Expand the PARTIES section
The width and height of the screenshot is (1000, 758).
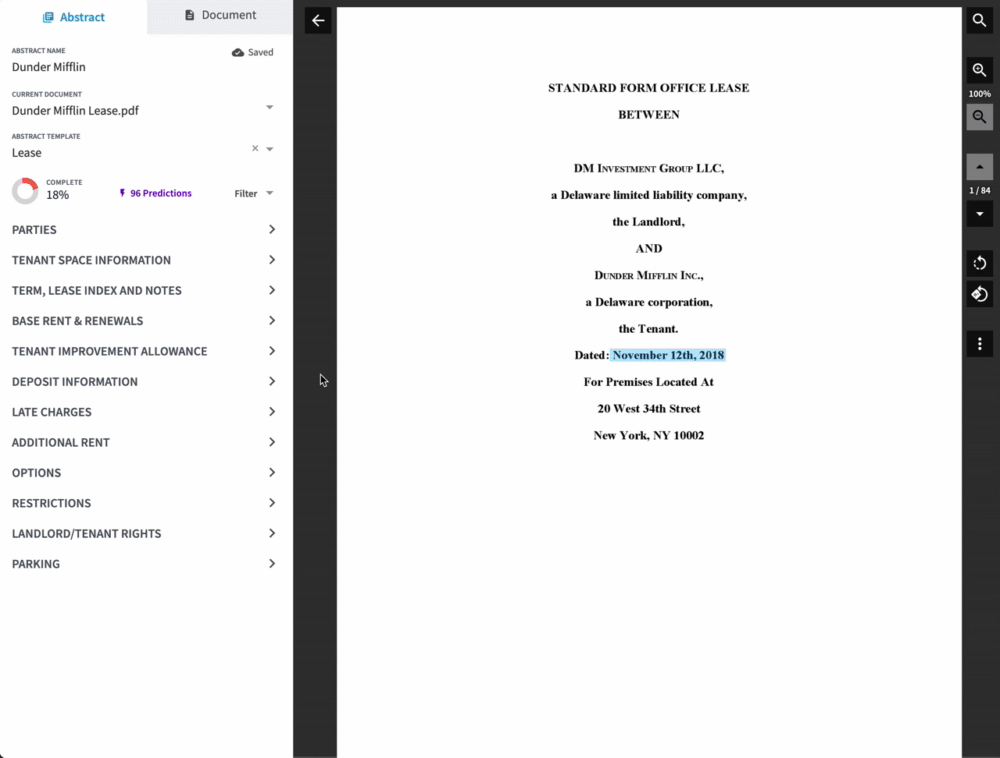(143, 230)
